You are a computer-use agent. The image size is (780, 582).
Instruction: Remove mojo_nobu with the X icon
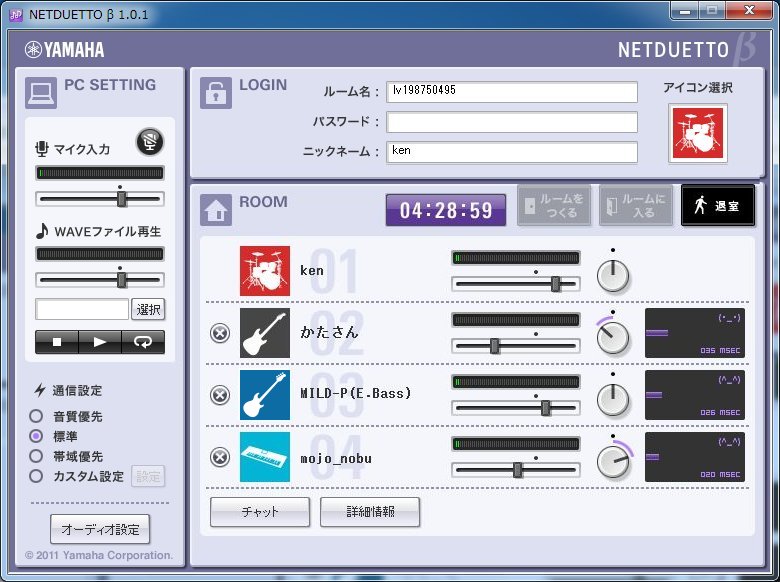(220, 457)
